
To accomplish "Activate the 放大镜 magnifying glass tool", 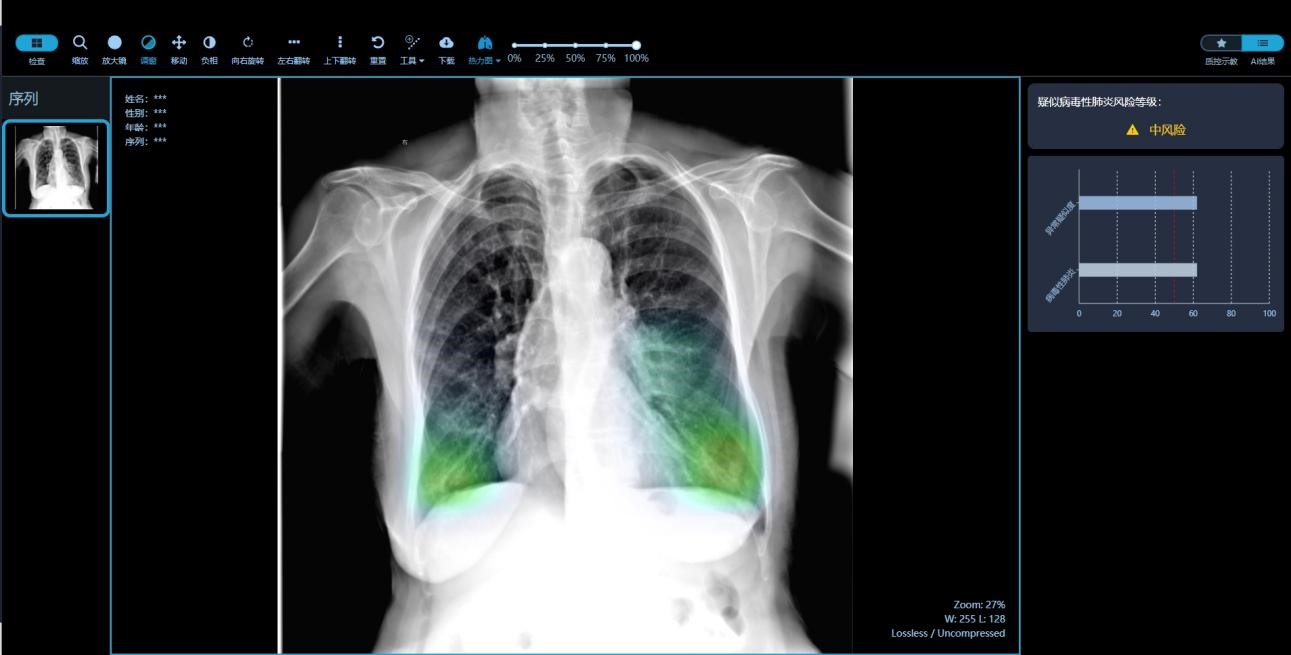I will tap(114, 43).
